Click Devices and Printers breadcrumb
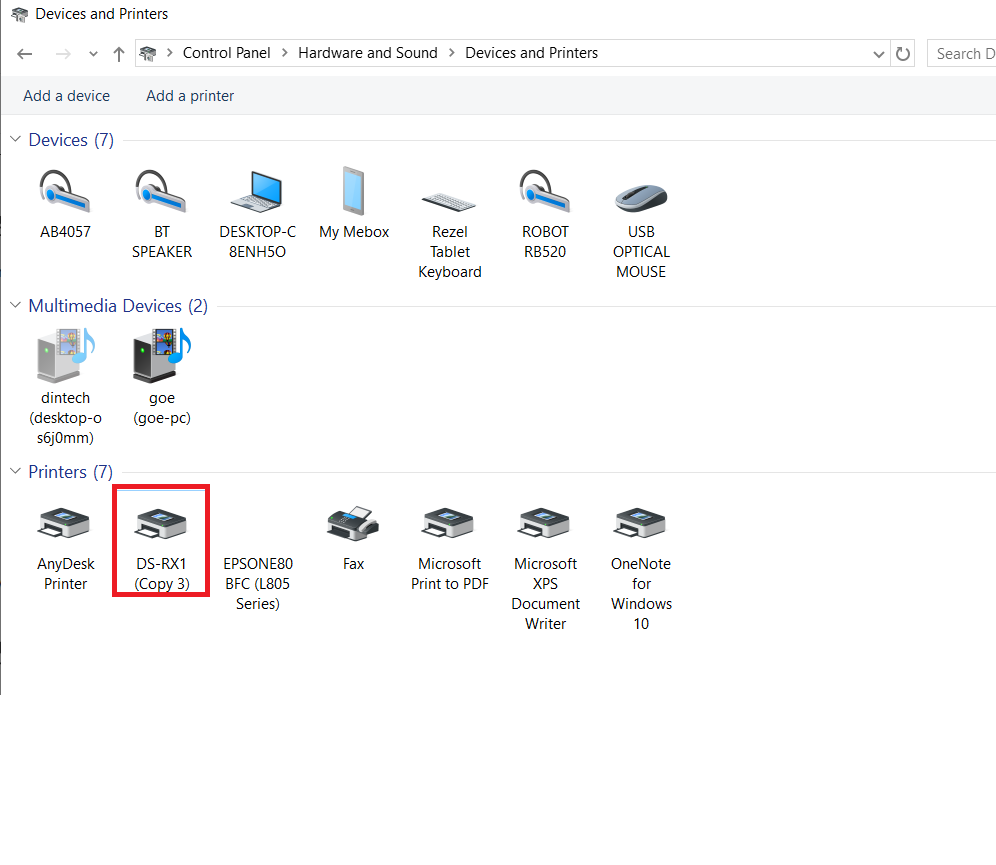The width and height of the screenshot is (996, 865). pos(532,53)
